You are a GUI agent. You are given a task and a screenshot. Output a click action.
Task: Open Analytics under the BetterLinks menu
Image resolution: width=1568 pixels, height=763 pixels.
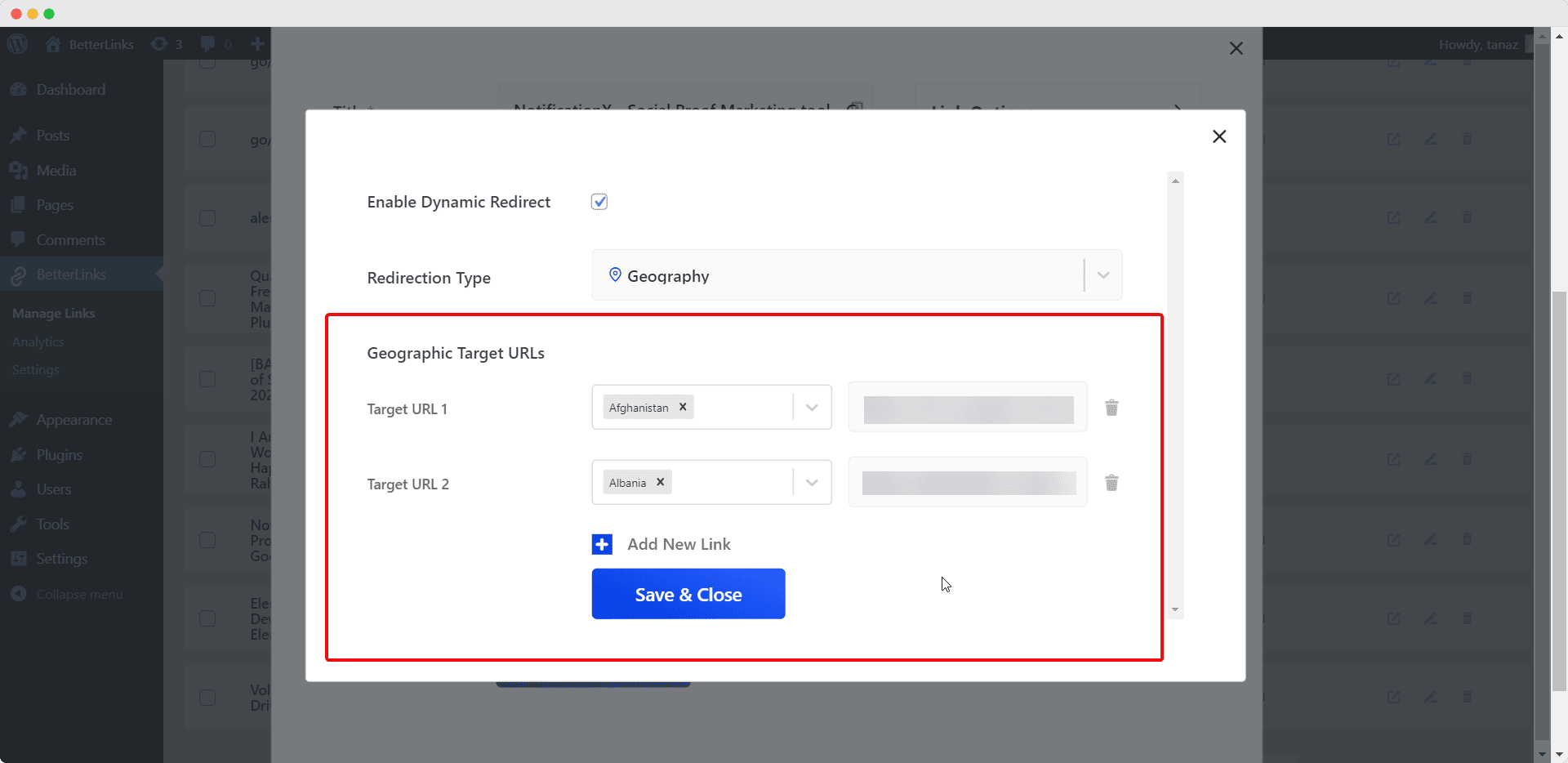38,341
